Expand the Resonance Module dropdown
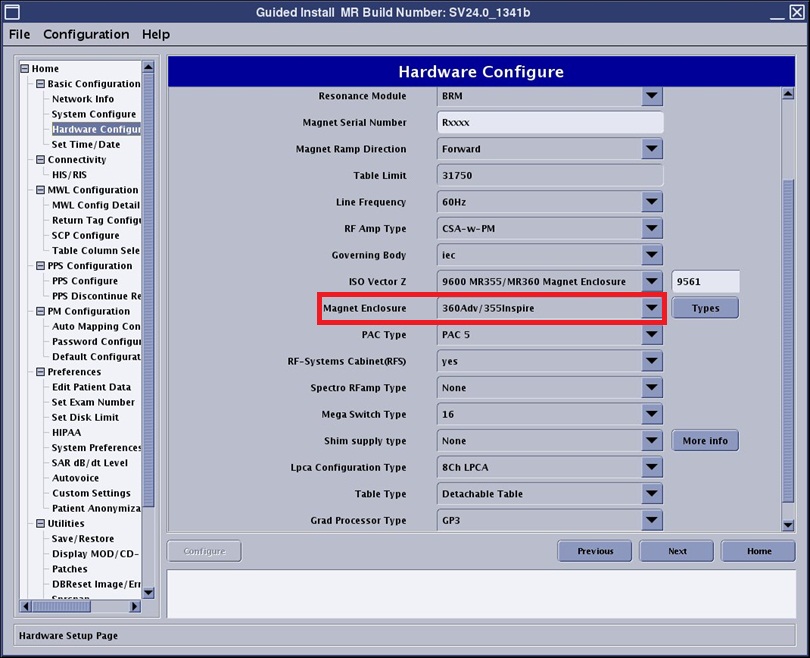The image size is (810, 658). coord(652,96)
